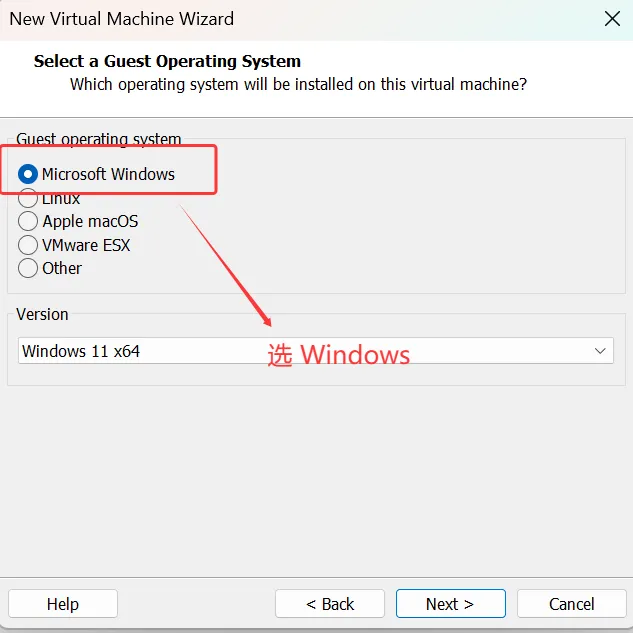
Task: Click the 'Guest operating system' group label
Action: click(99, 139)
